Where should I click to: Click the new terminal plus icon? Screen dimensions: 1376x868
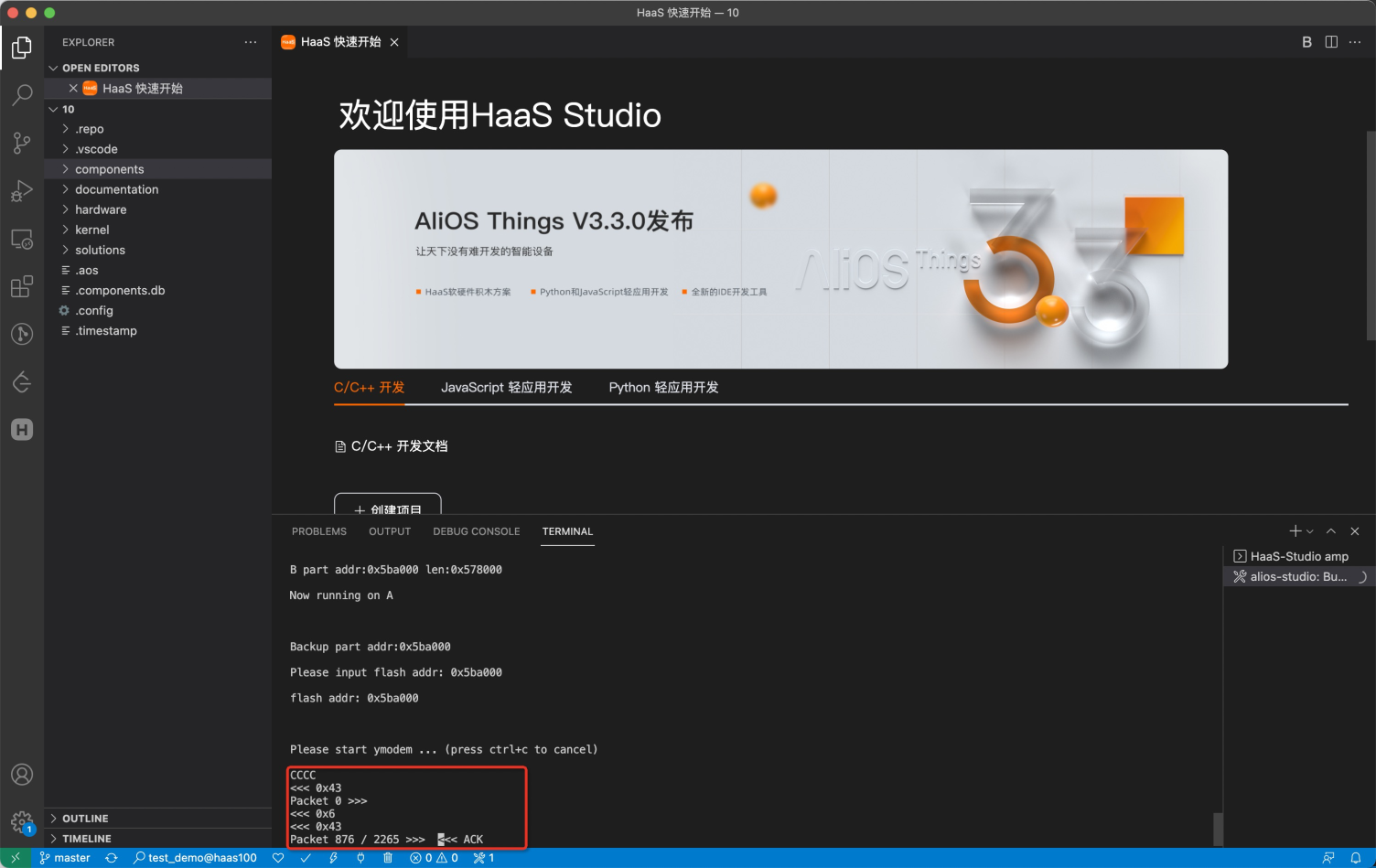pyautogui.click(x=1295, y=531)
